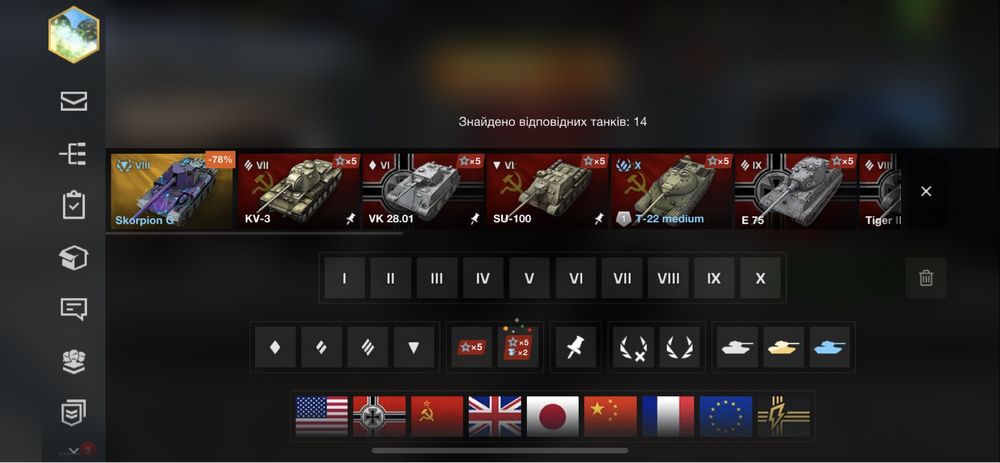Filter by the Japanese flag nation
The width and height of the screenshot is (1000, 463).
(x=553, y=416)
